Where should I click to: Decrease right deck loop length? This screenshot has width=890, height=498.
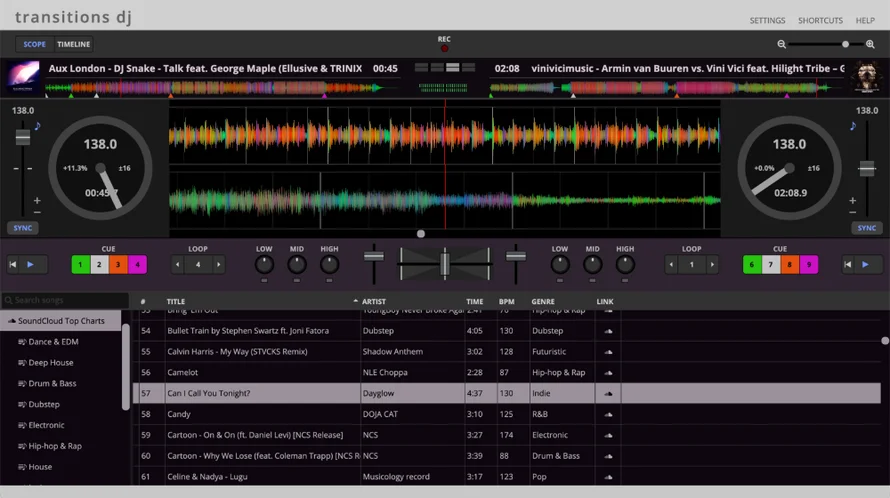[671, 264]
